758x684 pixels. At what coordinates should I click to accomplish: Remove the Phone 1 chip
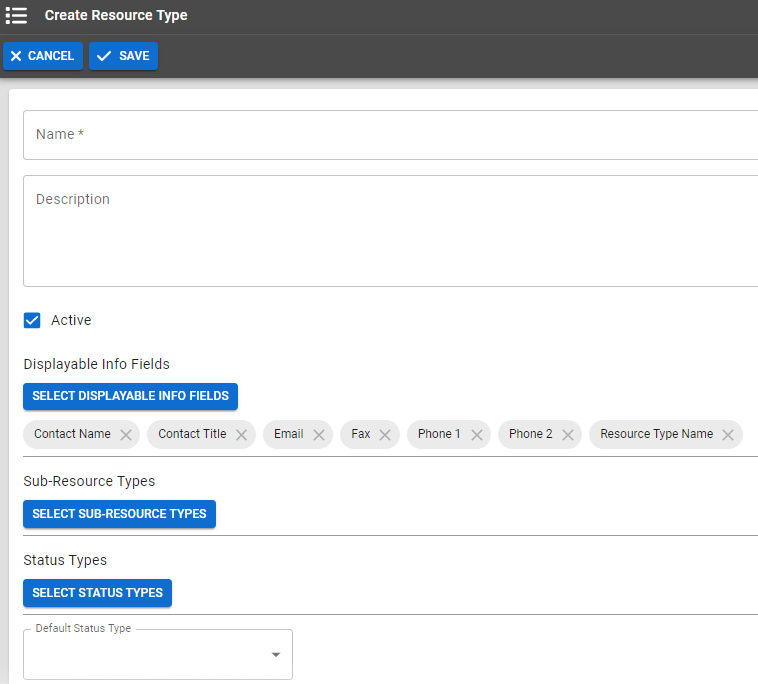tap(477, 435)
